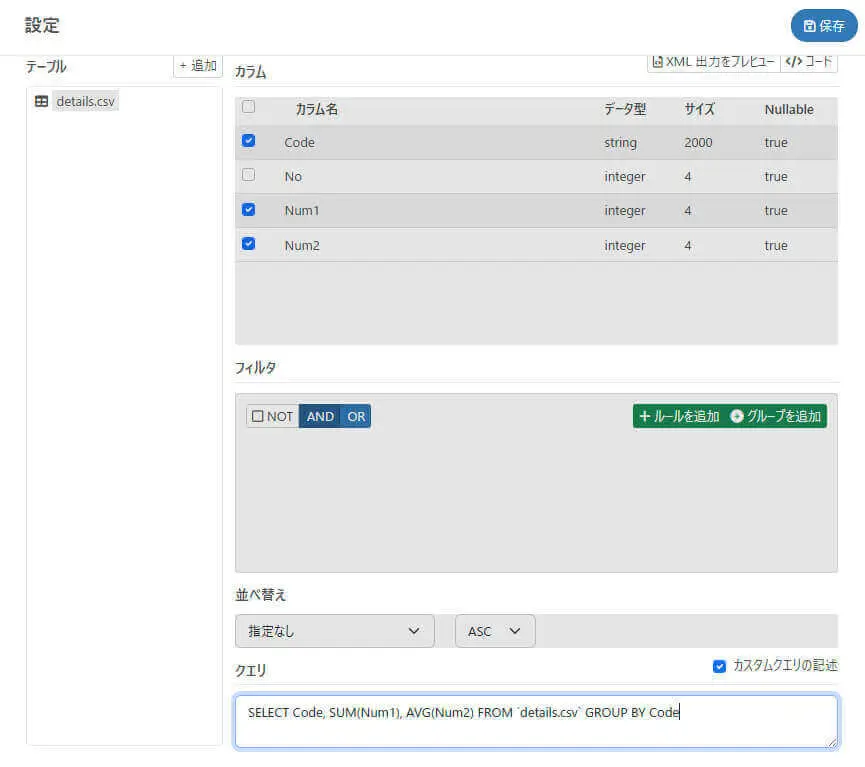The image size is (865, 767).
Task: Uncheck the Num2 column checkbox
Action: click(x=248, y=244)
